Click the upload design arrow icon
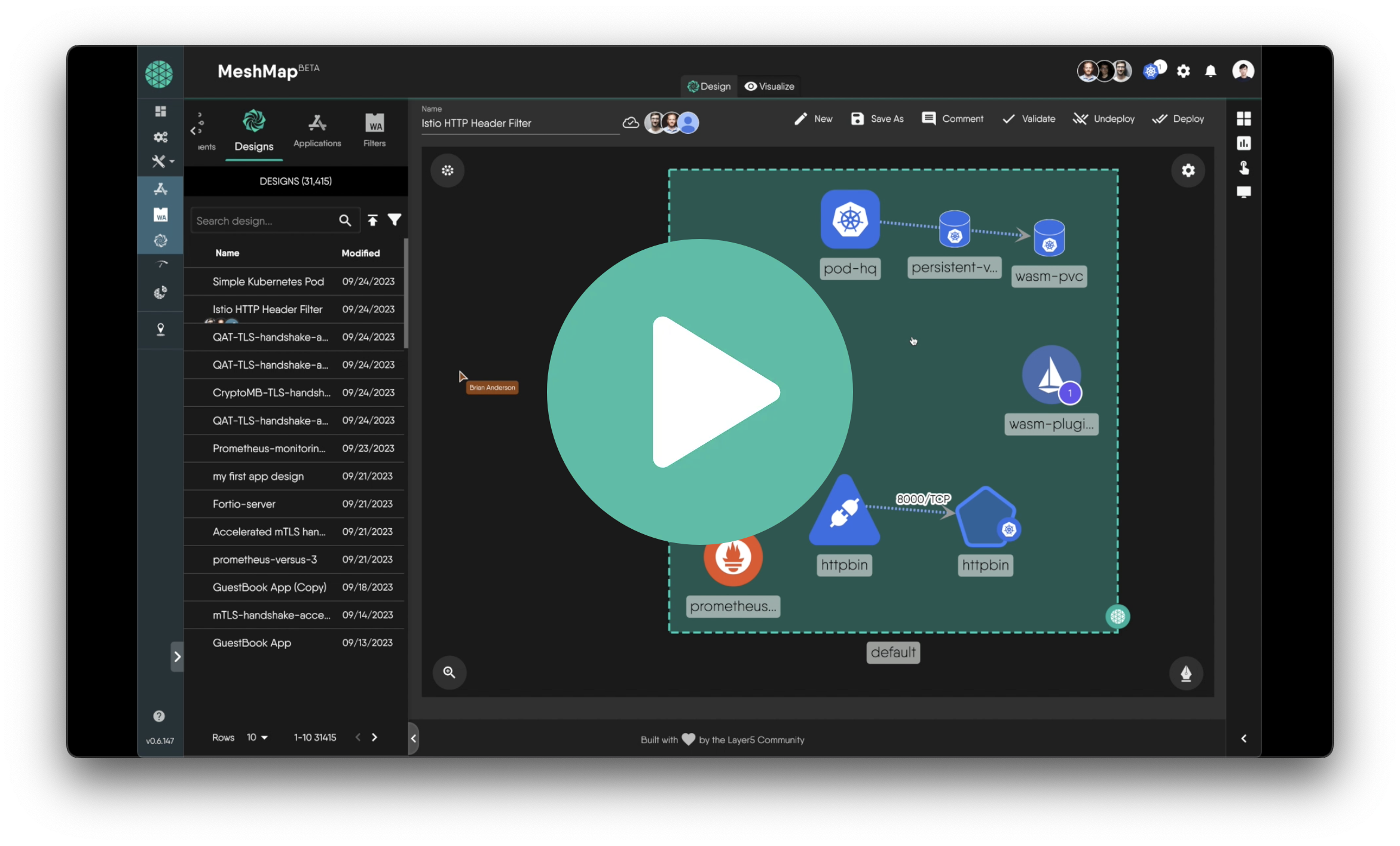 point(372,220)
